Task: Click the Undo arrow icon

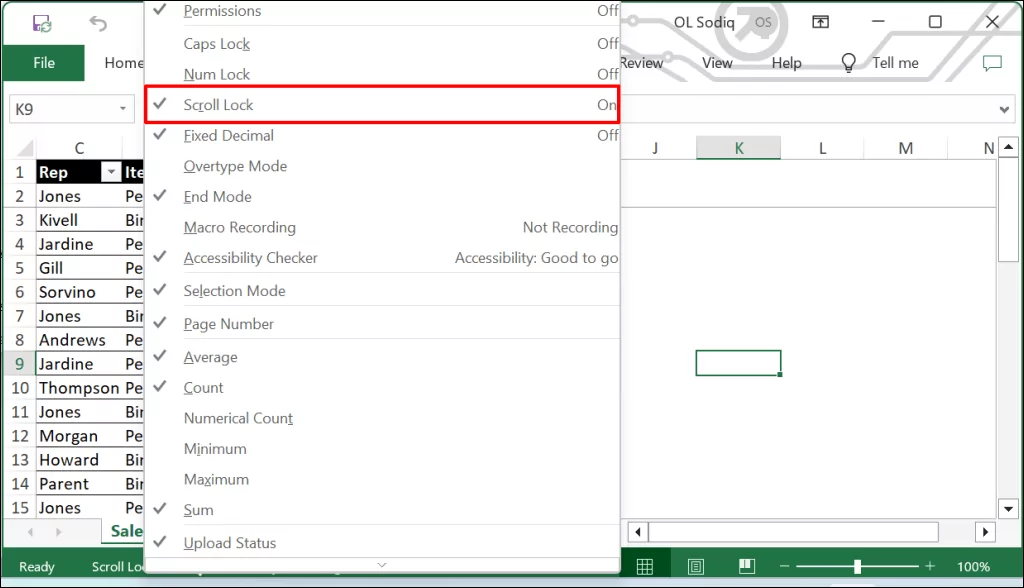Action: (x=98, y=22)
